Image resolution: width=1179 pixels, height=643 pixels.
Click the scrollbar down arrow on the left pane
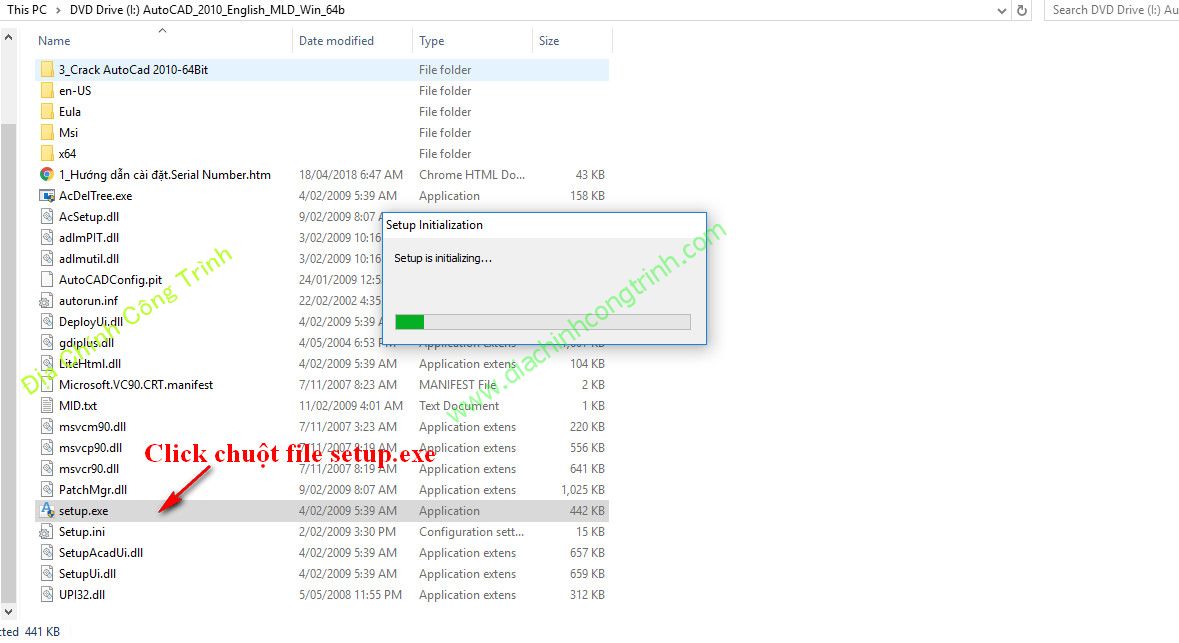8,612
